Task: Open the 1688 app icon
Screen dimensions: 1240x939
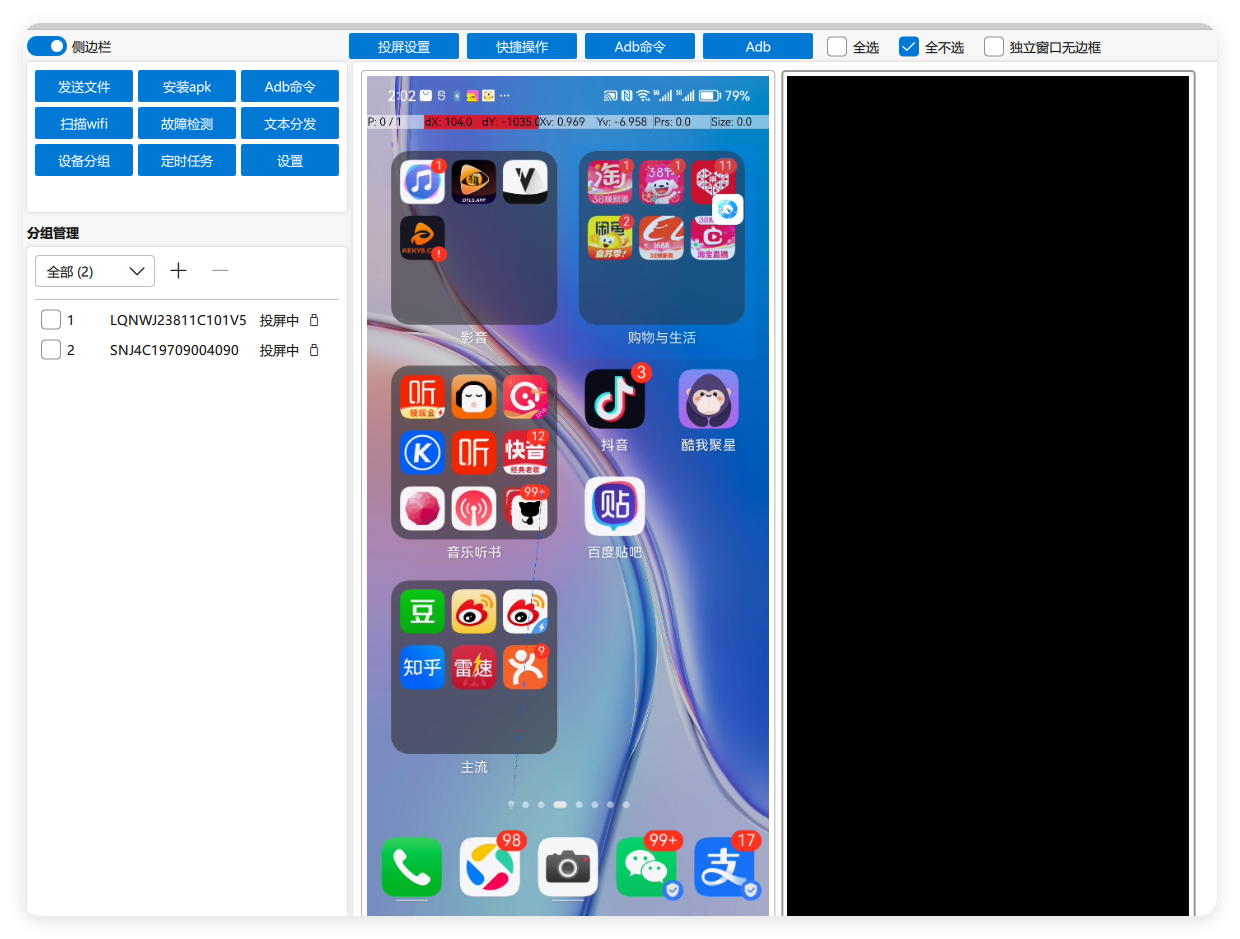Action: pyautogui.click(x=662, y=238)
